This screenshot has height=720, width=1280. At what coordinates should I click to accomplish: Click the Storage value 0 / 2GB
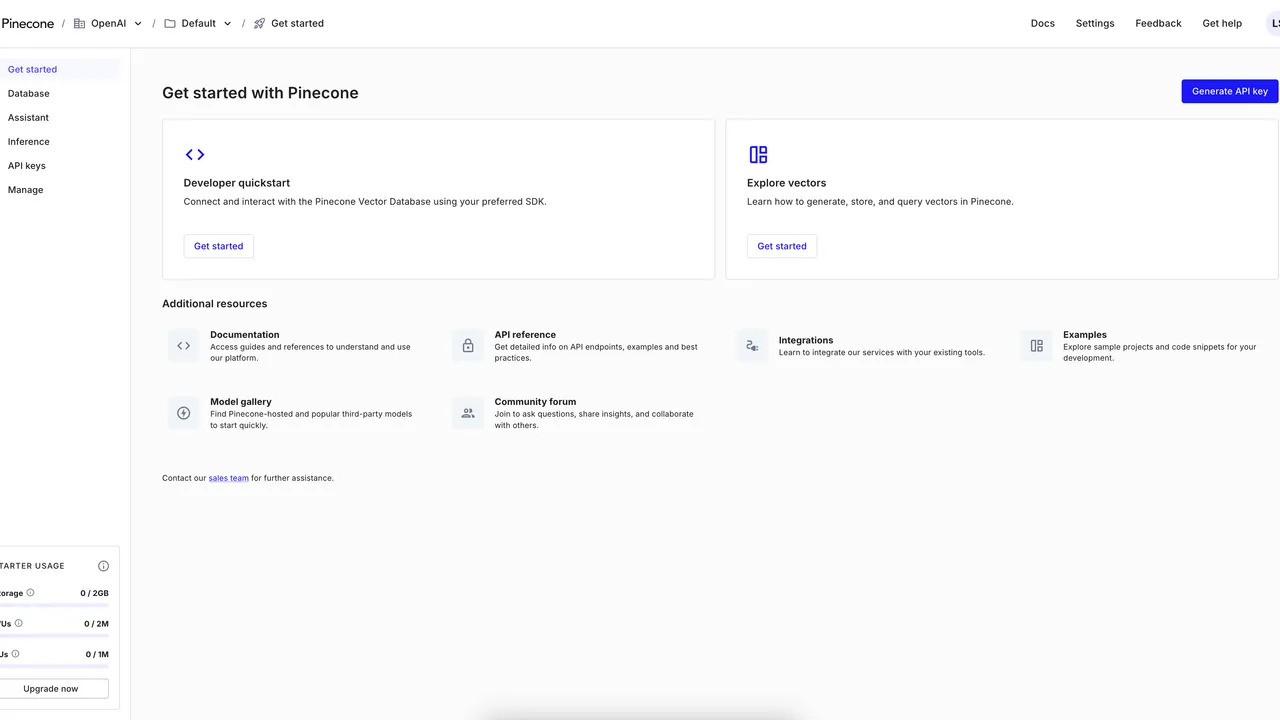(95, 594)
